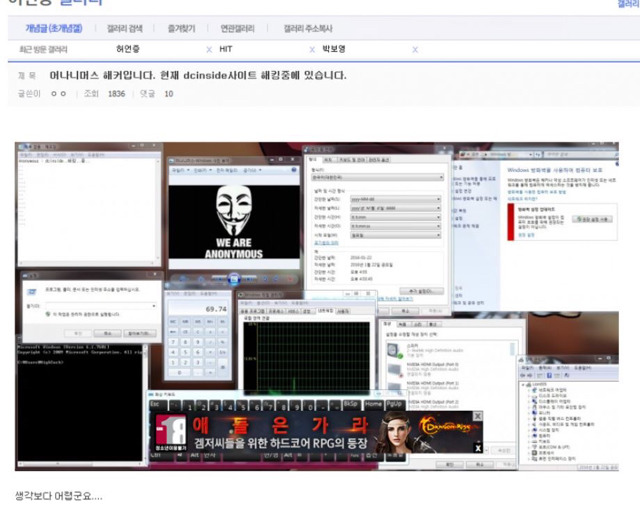Click Device Manager back arrow toolbar icon
Screen dimensions: 640x527
pyautogui.click(x=523, y=376)
